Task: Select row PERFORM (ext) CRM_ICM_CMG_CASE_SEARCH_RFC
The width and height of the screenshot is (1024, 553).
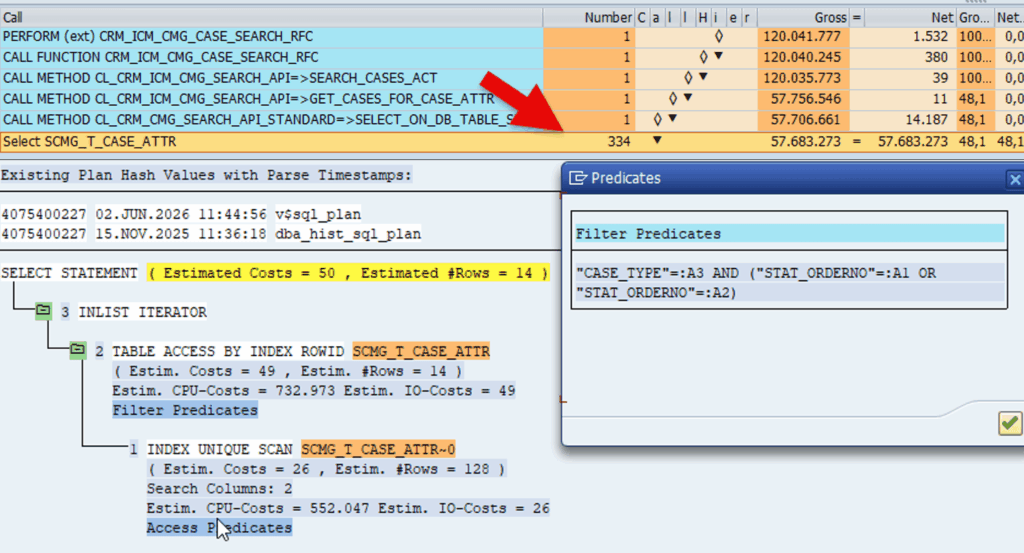Action: pos(271,37)
